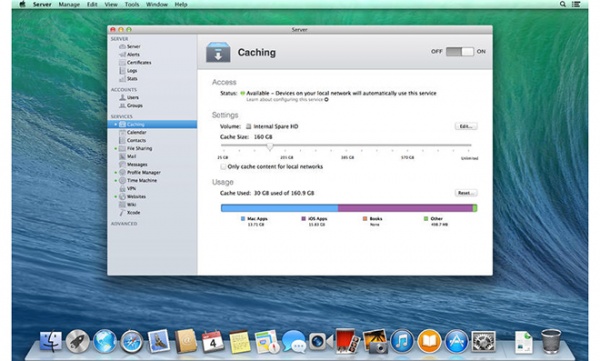Screen dimensions: 600x361
Task: Select Logs in the Server section
Action: tap(132, 70)
